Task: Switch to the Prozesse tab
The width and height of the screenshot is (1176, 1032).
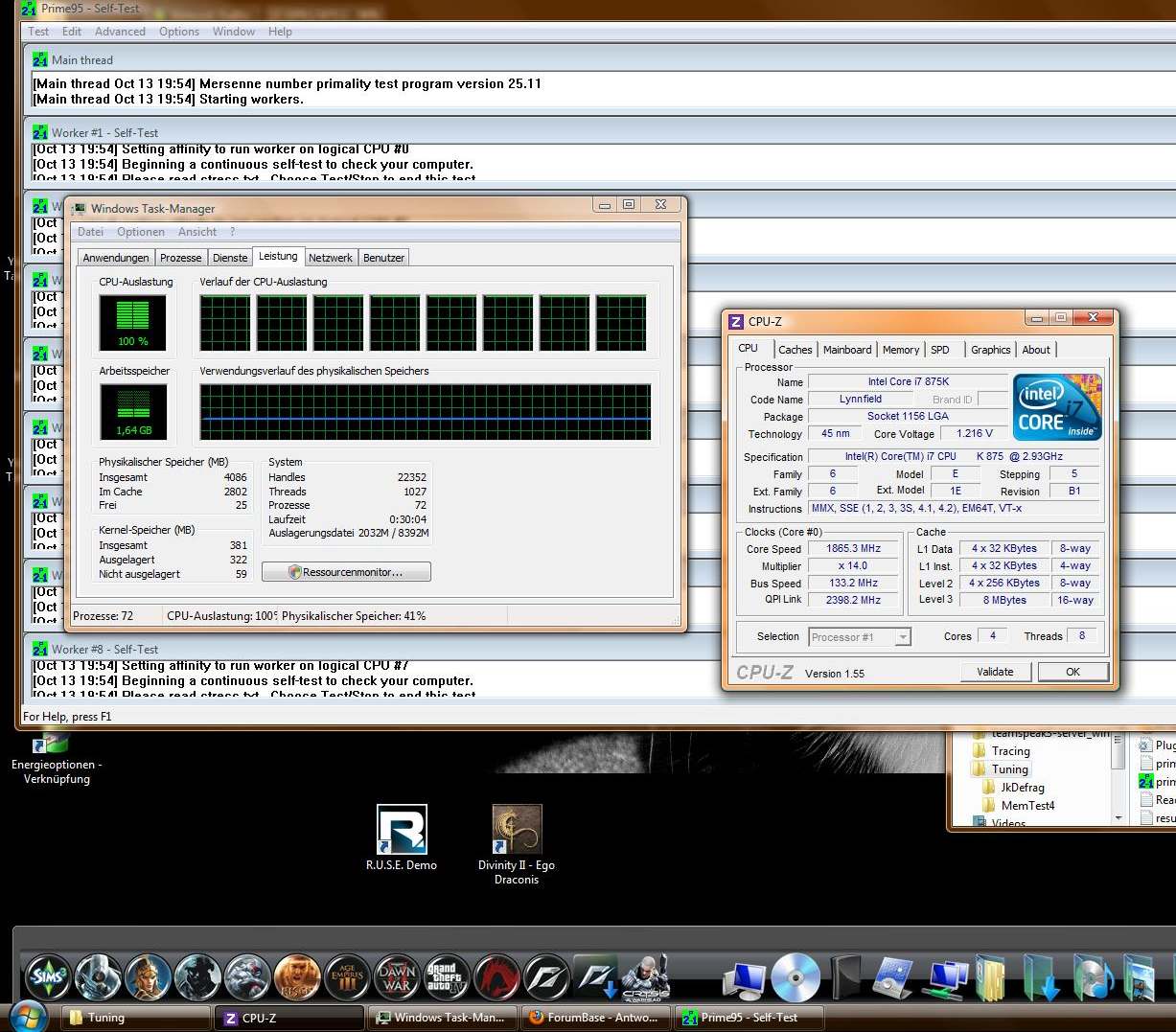Action: point(180,258)
